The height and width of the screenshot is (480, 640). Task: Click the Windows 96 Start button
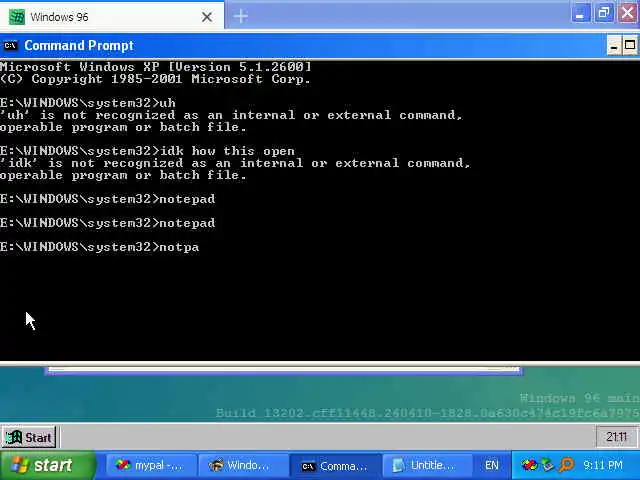[x=29, y=437]
